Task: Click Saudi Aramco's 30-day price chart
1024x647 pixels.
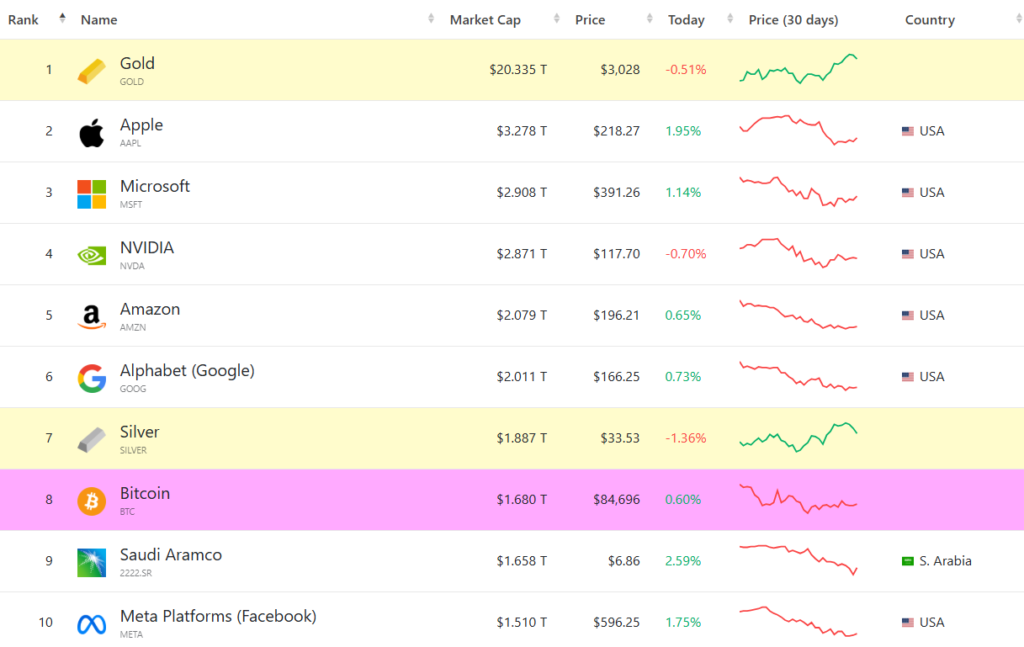Action: click(x=798, y=560)
